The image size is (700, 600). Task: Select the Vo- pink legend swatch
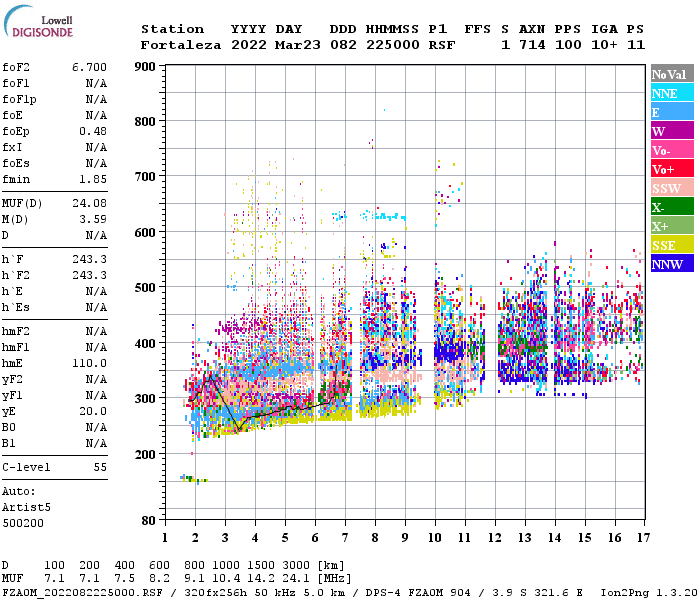(x=672, y=150)
